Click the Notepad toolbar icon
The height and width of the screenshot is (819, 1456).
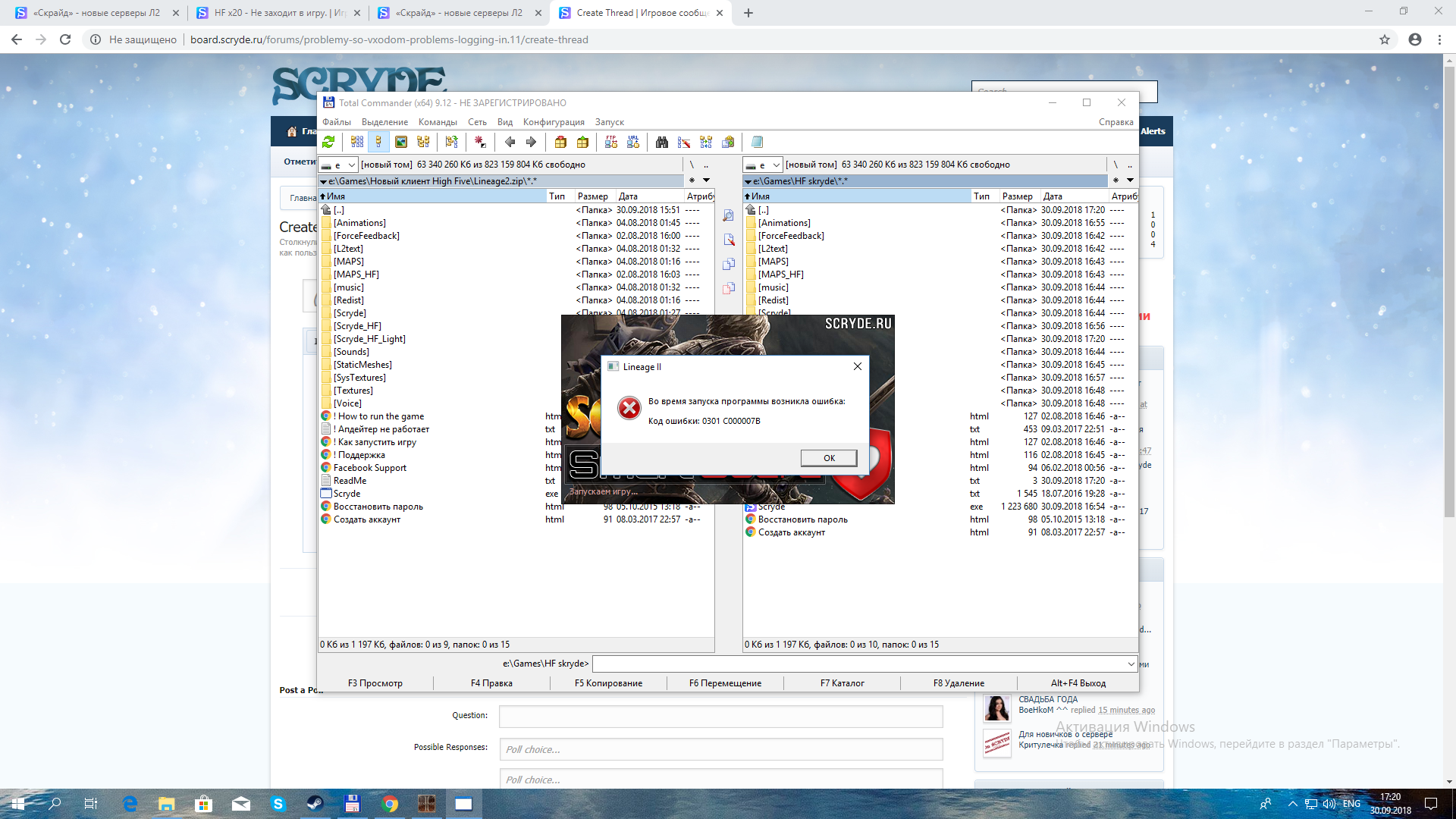coord(757,142)
